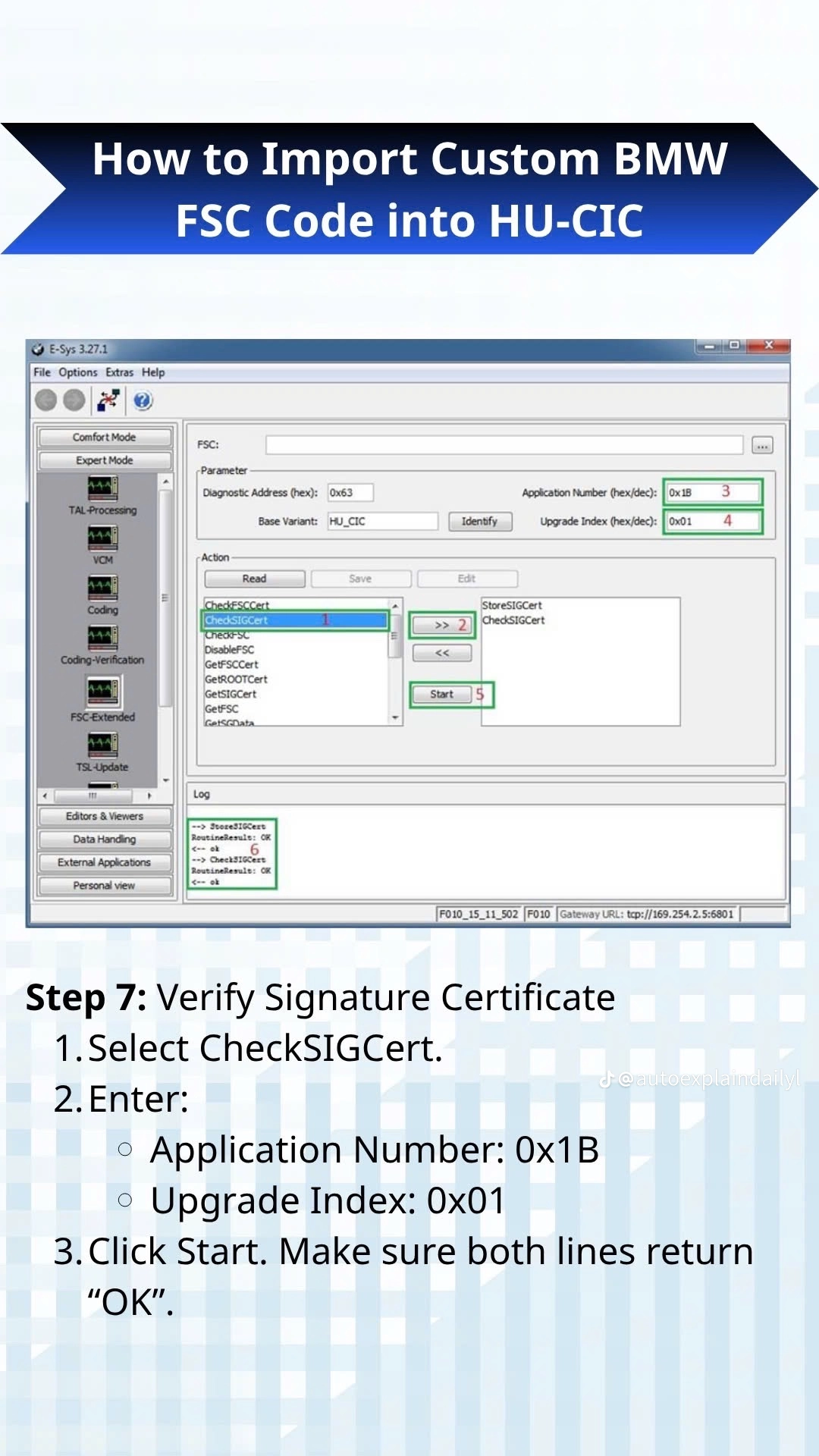This screenshot has height=1456, width=819.
Task: Expand the Expert Mode sidebar section
Action: pos(105,460)
